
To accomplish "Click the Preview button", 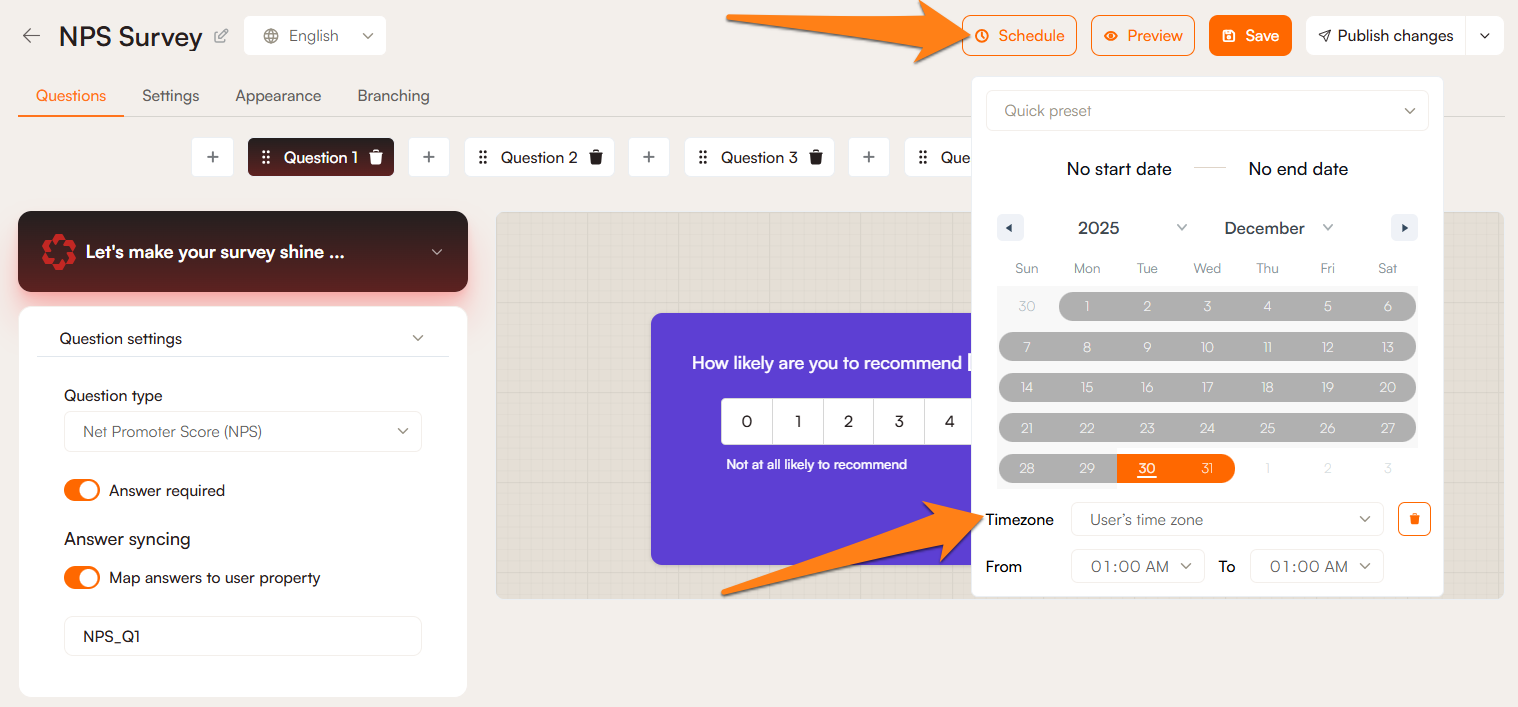I will point(1142,36).
